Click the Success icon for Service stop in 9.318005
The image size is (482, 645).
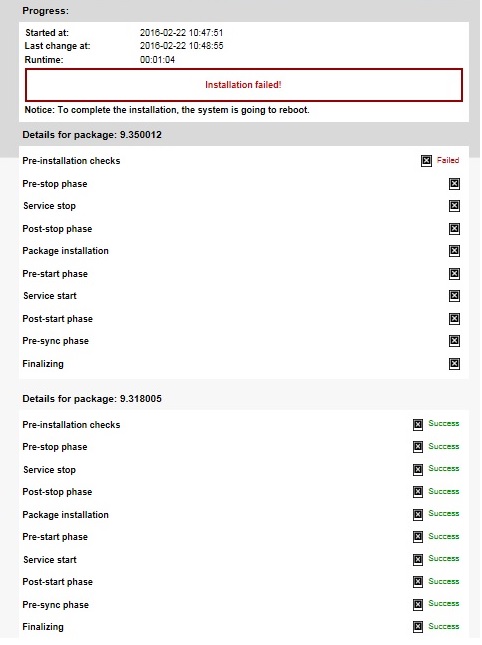[x=417, y=469]
